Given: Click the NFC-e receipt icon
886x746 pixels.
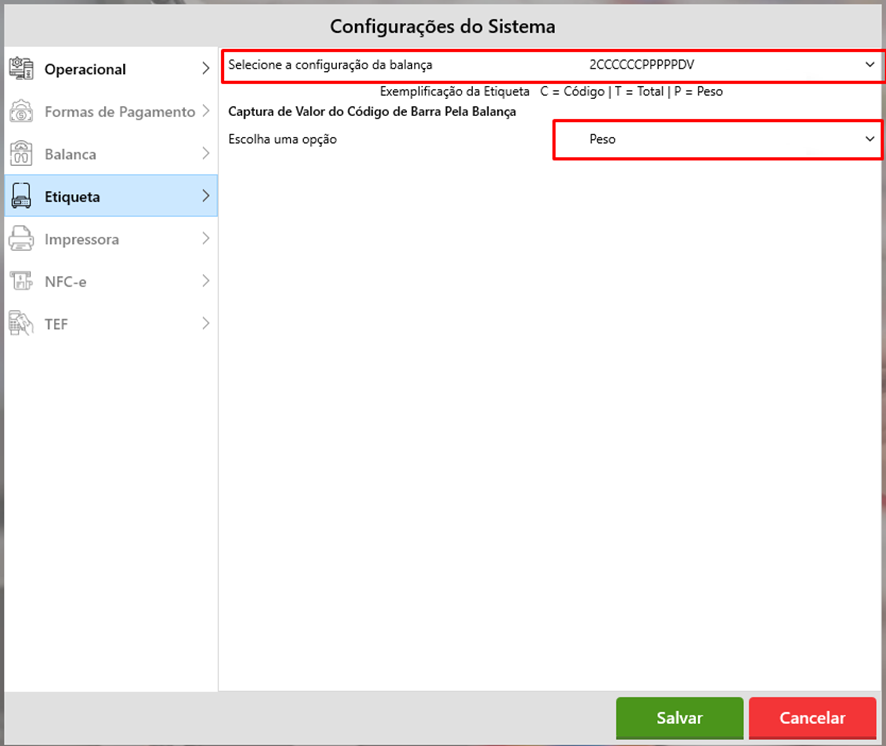Looking at the screenshot, I should coord(21,282).
